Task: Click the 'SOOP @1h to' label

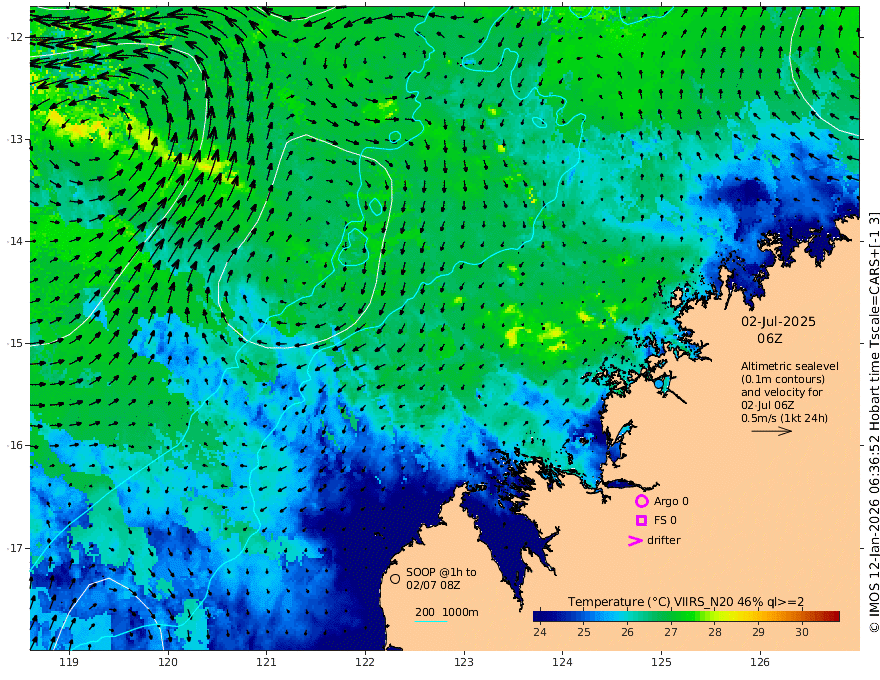Action: 441,572
